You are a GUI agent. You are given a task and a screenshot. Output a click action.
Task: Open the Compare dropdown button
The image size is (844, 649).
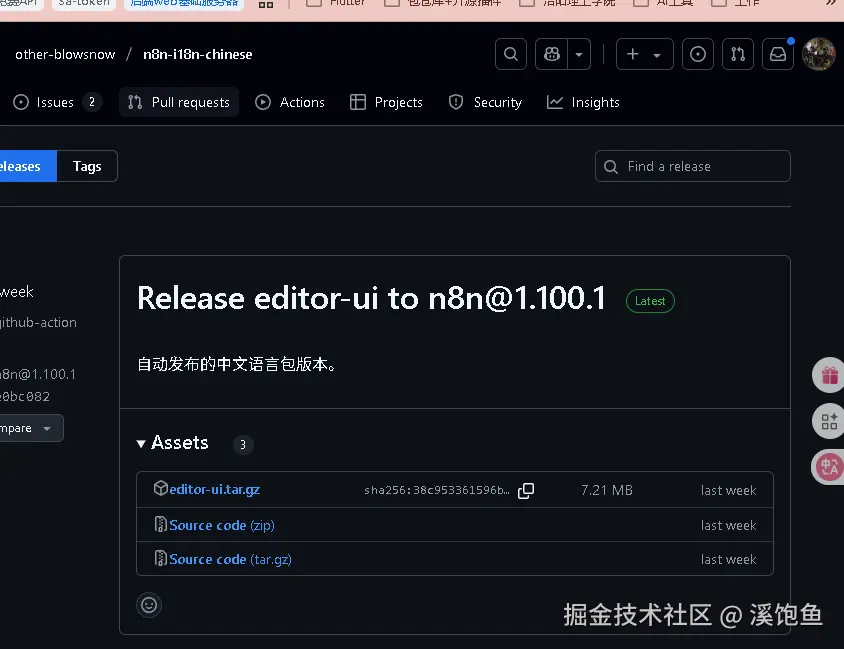click(x=31, y=428)
